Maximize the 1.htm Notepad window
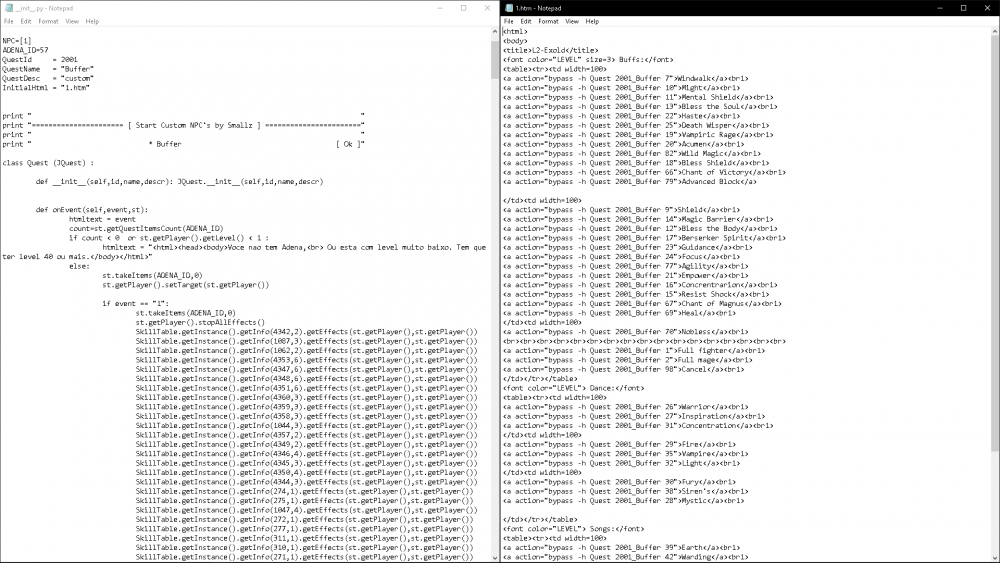 point(962,7)
